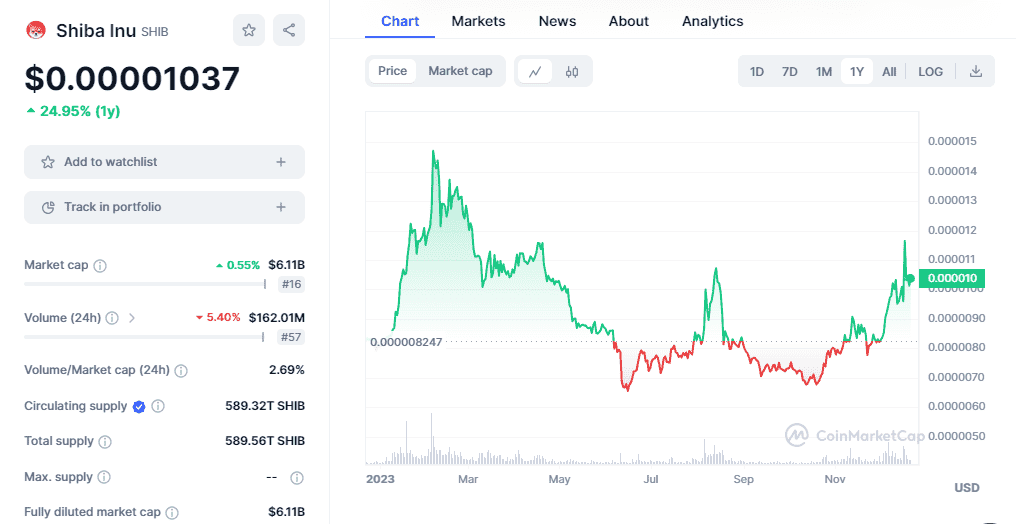
Task: Click the info icon beside Circulating supply
Action: 158,406
